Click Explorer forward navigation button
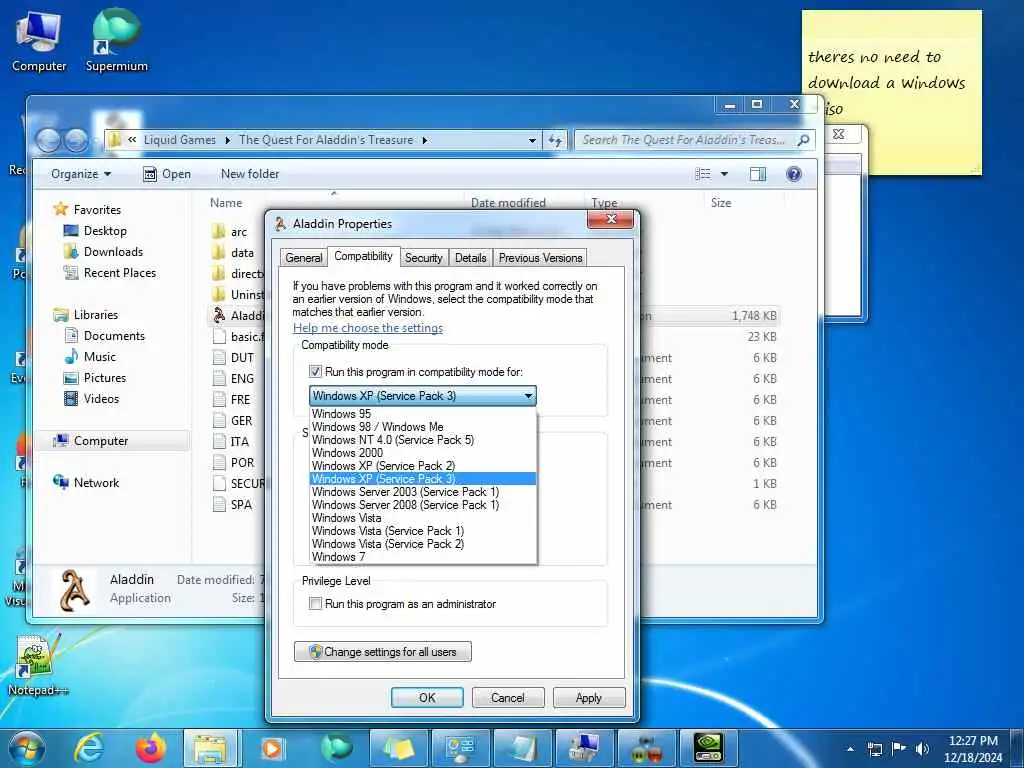The image size is (1024, 768). point(76,140)
